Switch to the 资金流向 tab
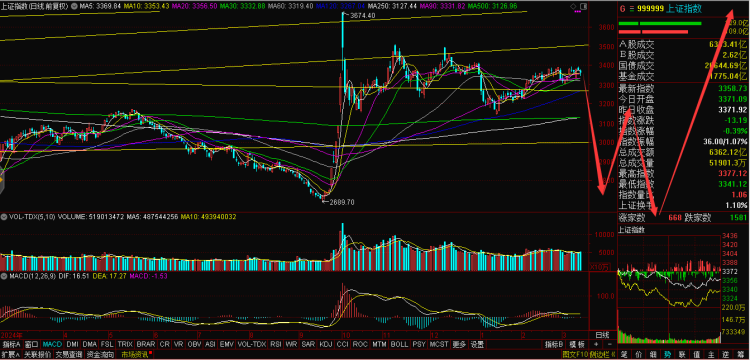Image resolution: width=750 pixels, height=360 pixels. click(x=101, y=355)
